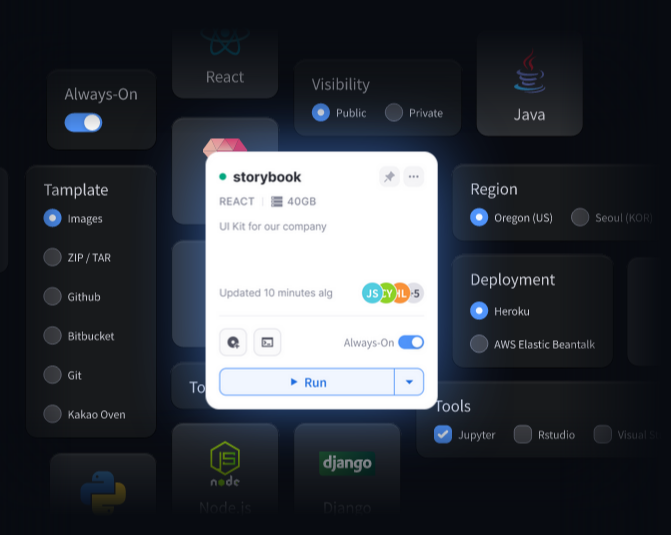Viewport: 671px width, 535px height.
Task: Click 'UI Kit for our company' description
Action: [273, 226]
